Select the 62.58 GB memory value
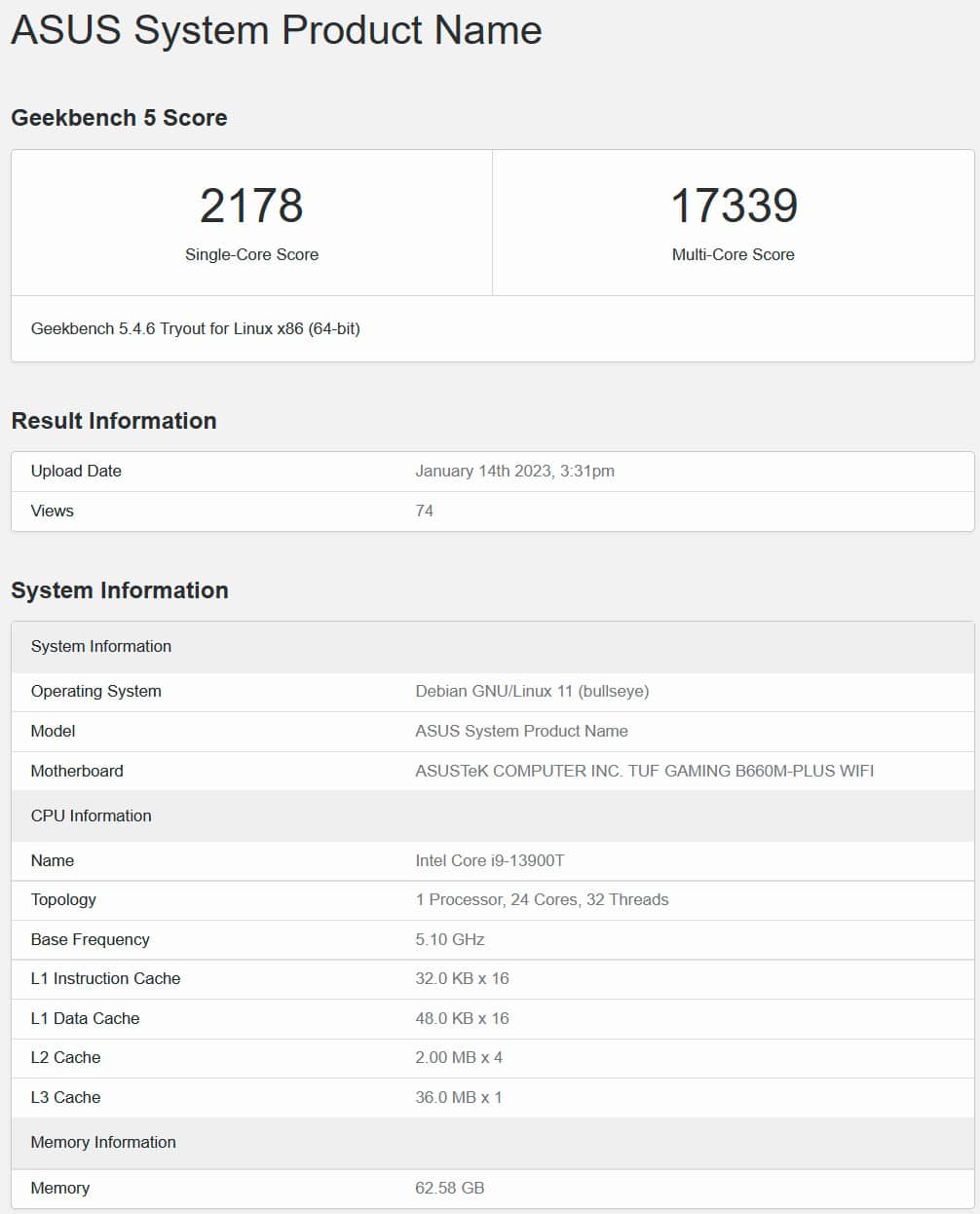This screenshot has height=1214, width=980. 450,1188
